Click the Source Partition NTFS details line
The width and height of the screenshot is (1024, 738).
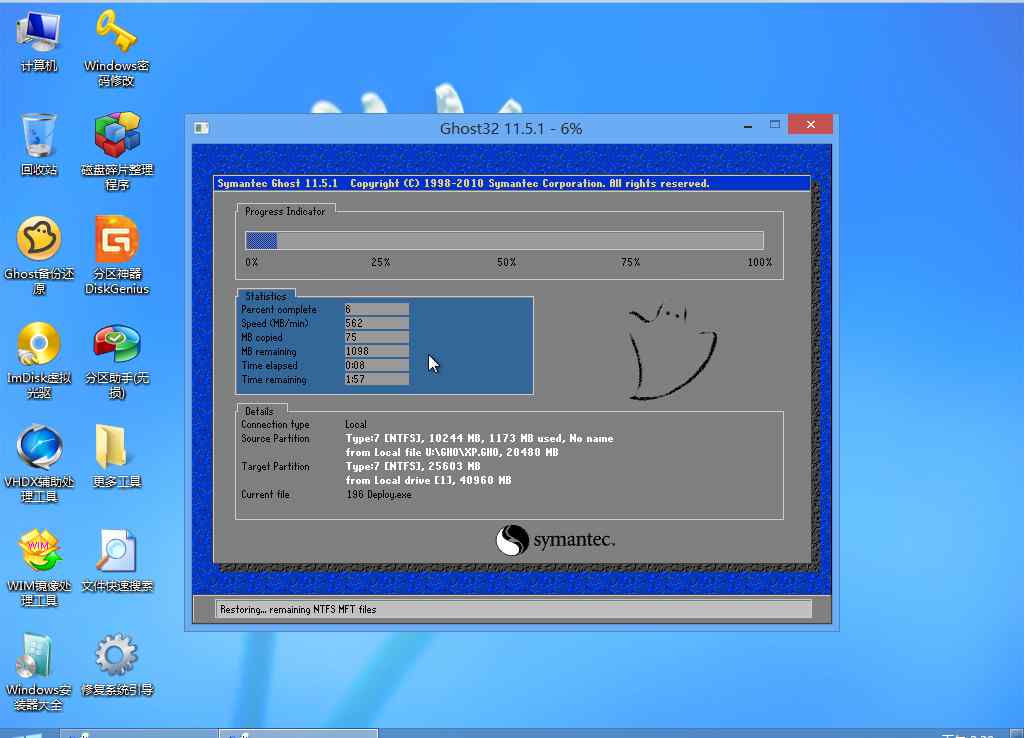click(479, 439)
